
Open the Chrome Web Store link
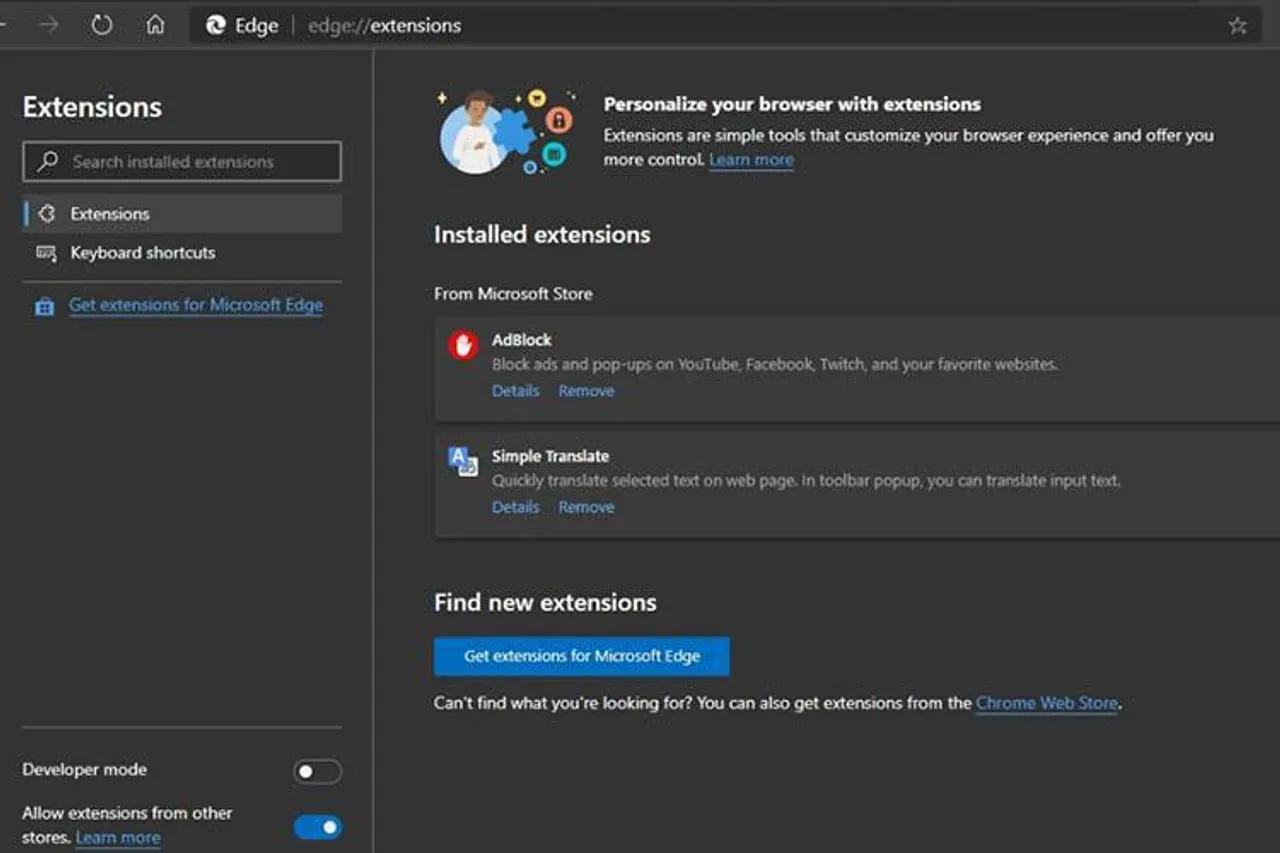tap(1046, 703)
